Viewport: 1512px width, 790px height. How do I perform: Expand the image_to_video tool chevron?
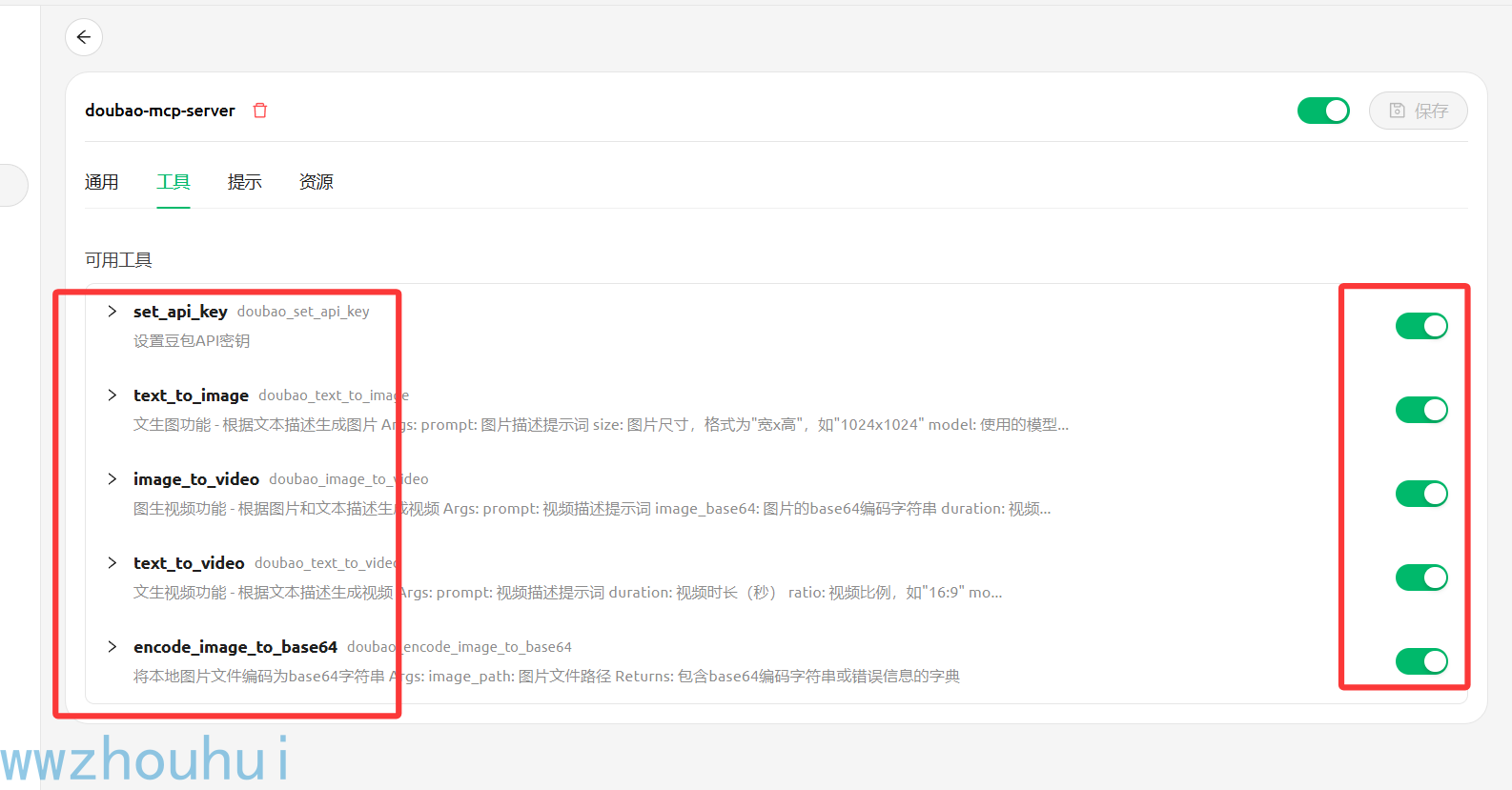tap(112, 479)
